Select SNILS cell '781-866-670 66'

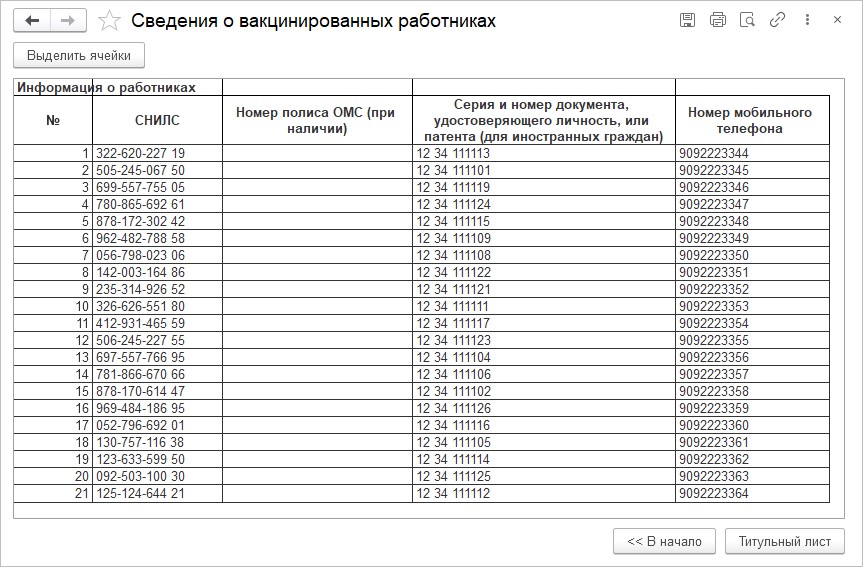coord(157,374)
